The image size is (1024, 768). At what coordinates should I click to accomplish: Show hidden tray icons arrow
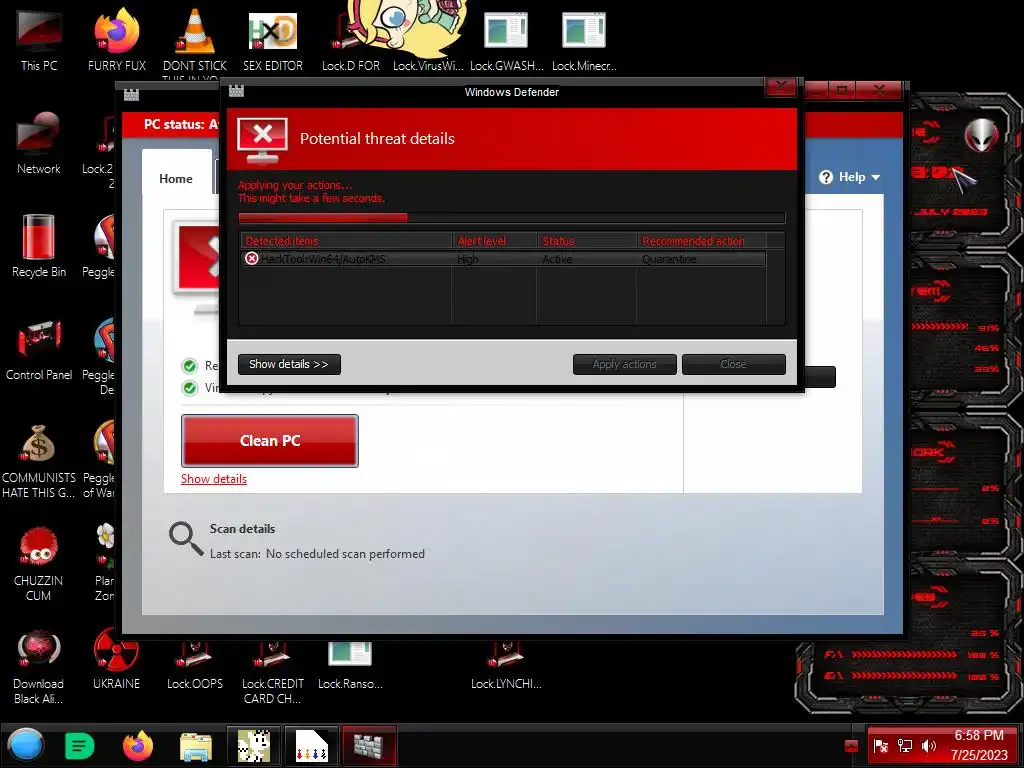tap(851, 746)
